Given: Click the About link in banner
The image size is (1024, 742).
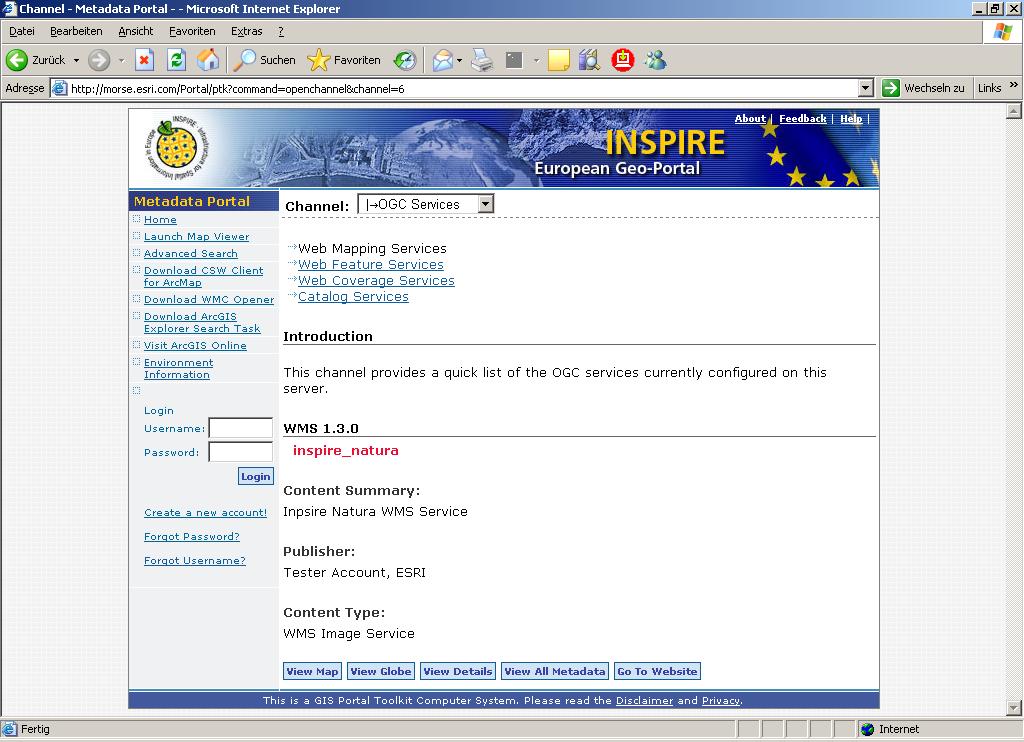Looking at the screenshot, I should [750, 118].
